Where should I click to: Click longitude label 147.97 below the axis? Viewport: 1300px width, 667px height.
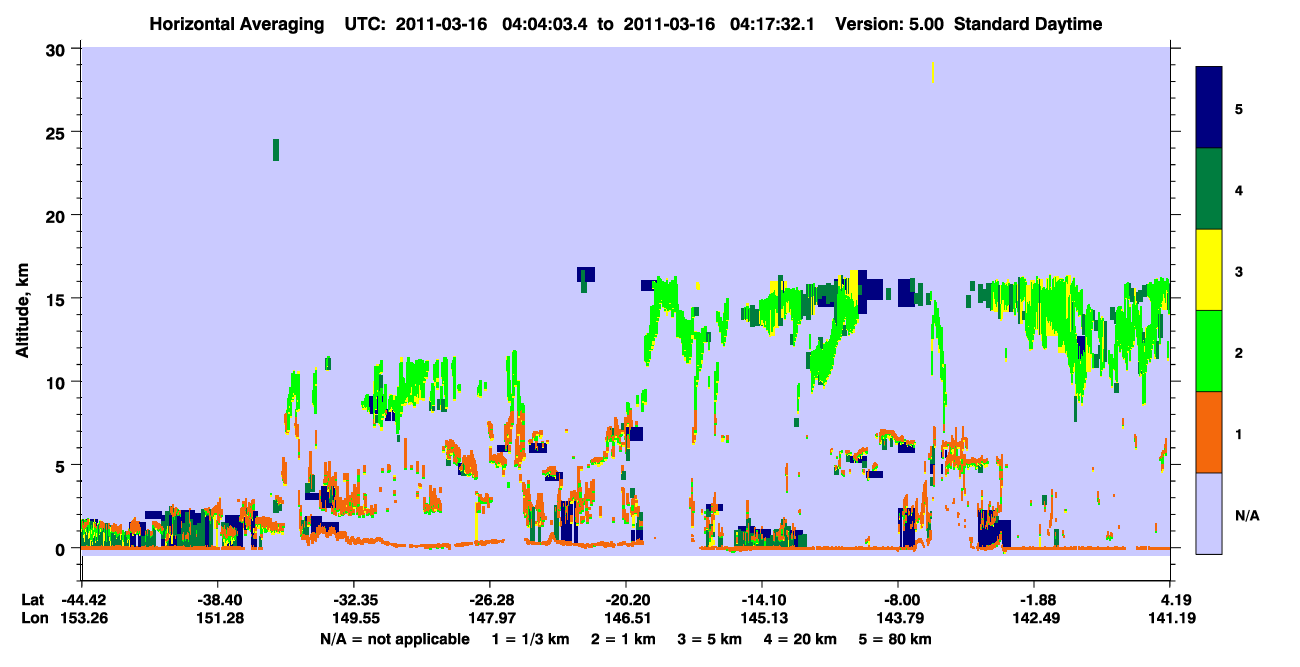(x=489, y=619)
